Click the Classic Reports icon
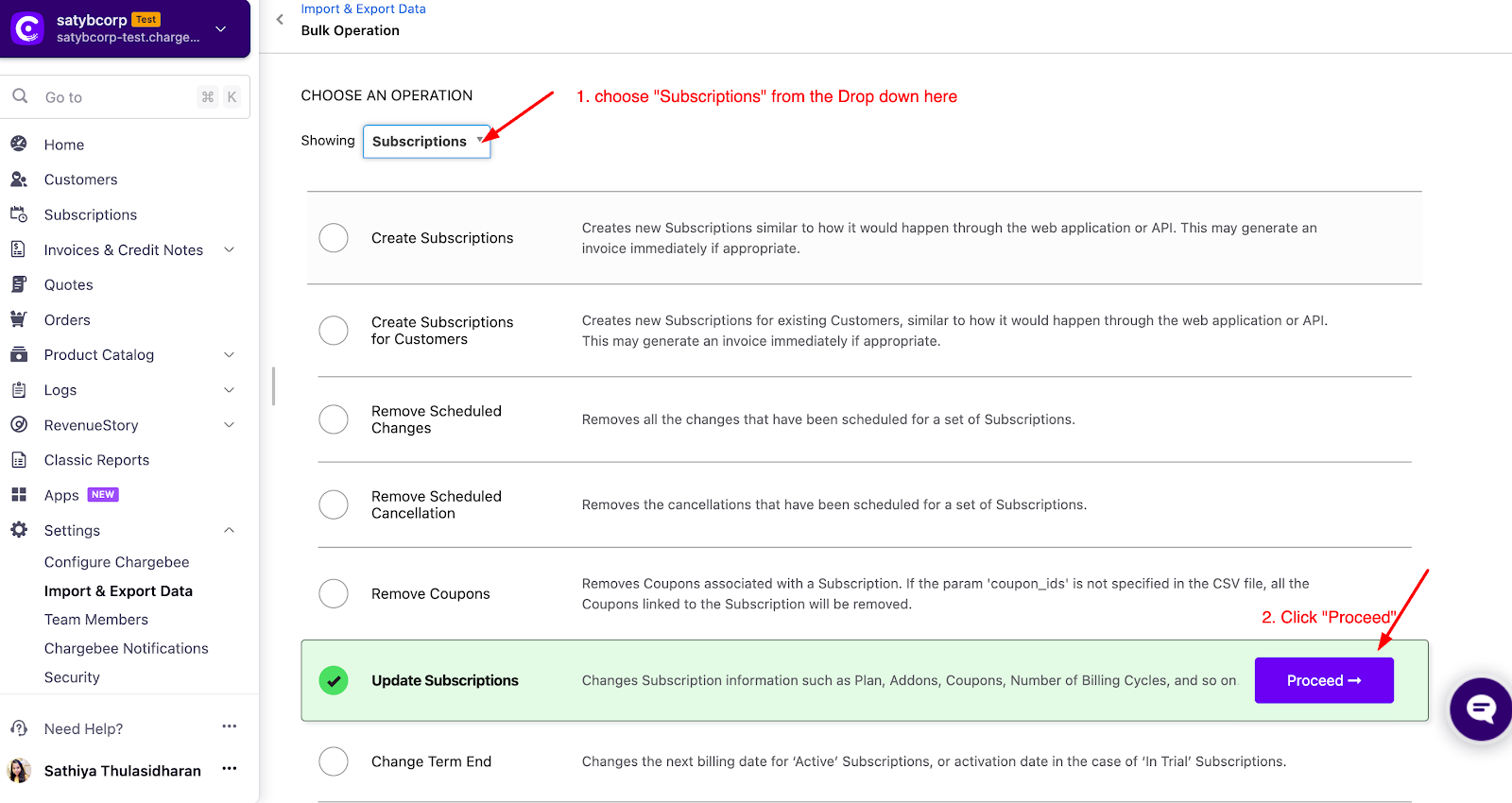 [x=19, y=459]
